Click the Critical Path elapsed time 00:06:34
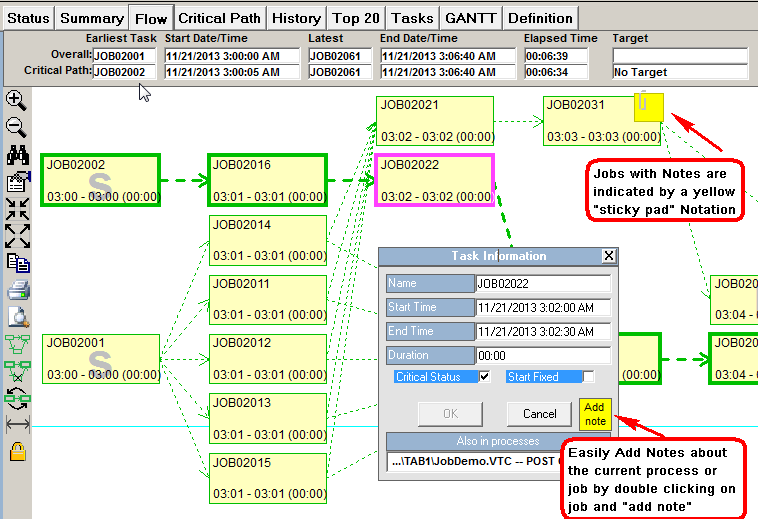 click(x=556, y=72)
